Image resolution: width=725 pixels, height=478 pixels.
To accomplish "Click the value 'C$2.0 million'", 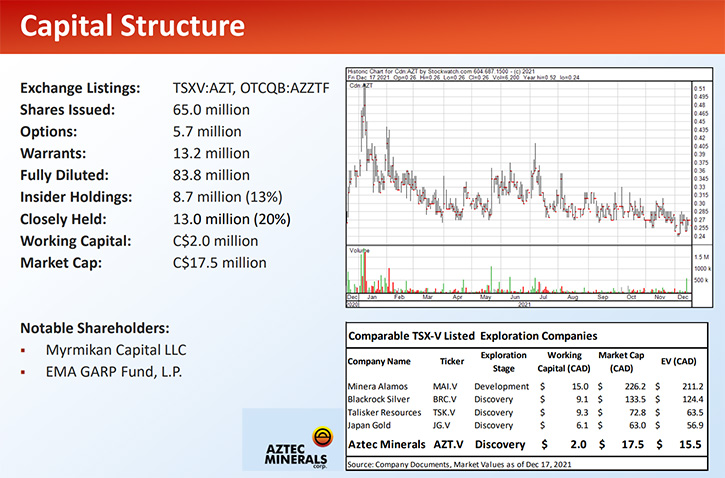I will [215, 241].
